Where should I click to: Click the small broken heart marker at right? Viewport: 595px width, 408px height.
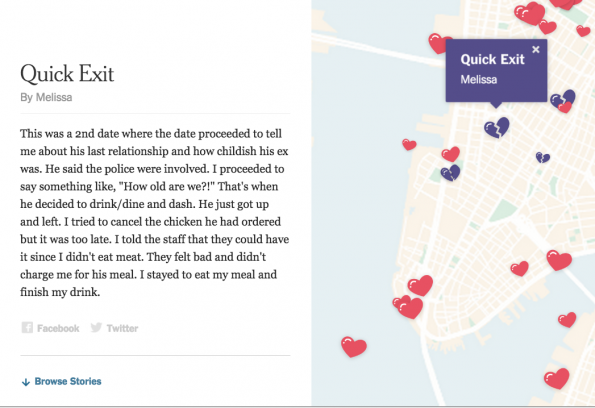543,157
